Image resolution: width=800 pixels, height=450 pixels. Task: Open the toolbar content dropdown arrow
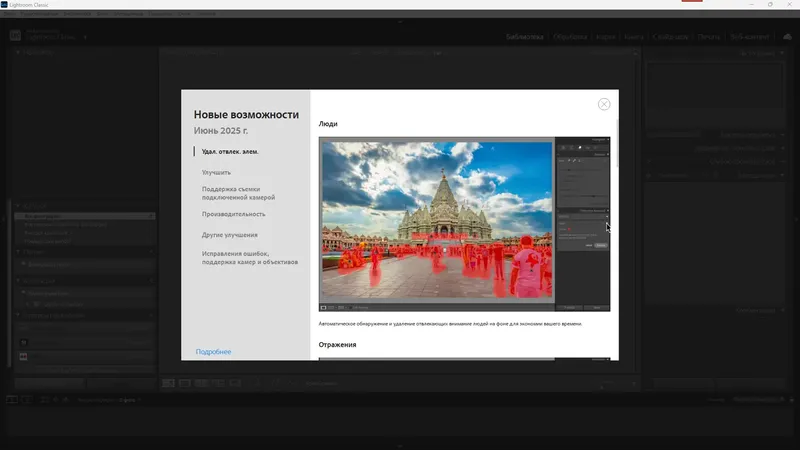pyautogui.click(x=634, y=384)
